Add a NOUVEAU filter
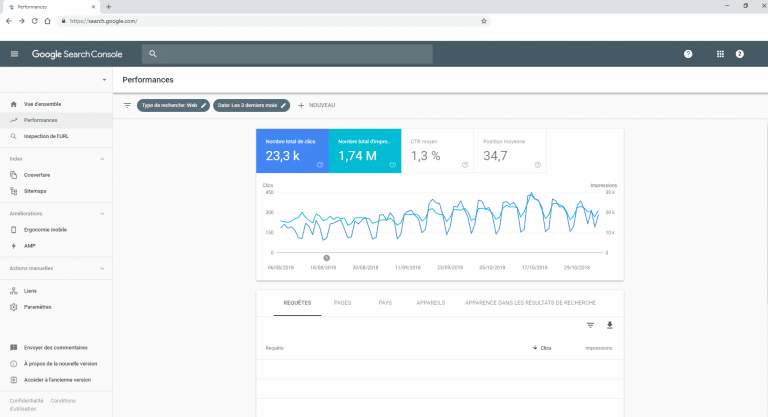 point(316,105)
